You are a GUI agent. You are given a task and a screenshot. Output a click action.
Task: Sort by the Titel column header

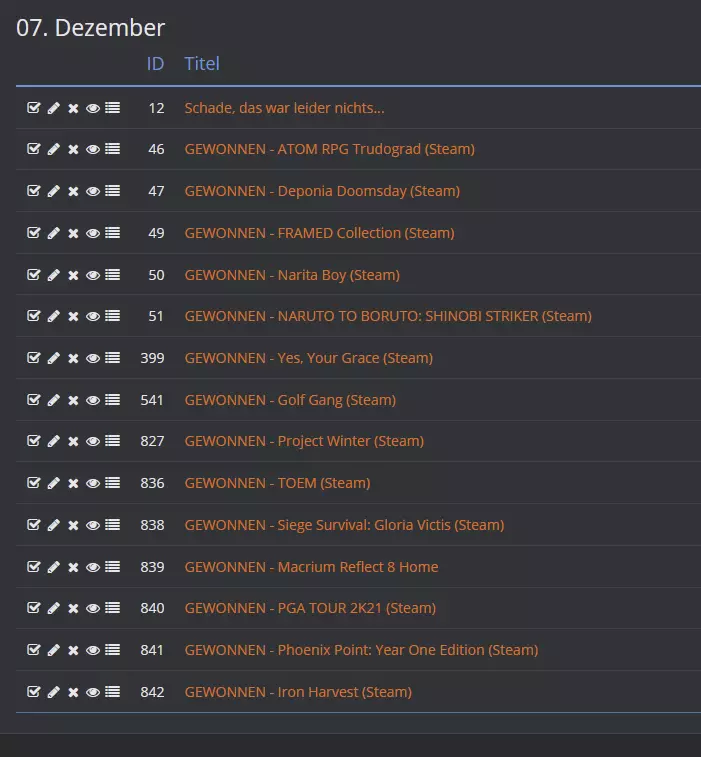coord(202,64)
